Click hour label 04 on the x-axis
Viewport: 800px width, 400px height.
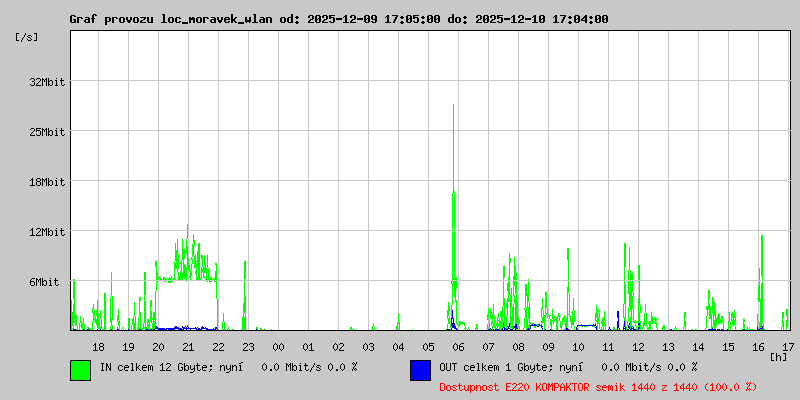[398, 347]
